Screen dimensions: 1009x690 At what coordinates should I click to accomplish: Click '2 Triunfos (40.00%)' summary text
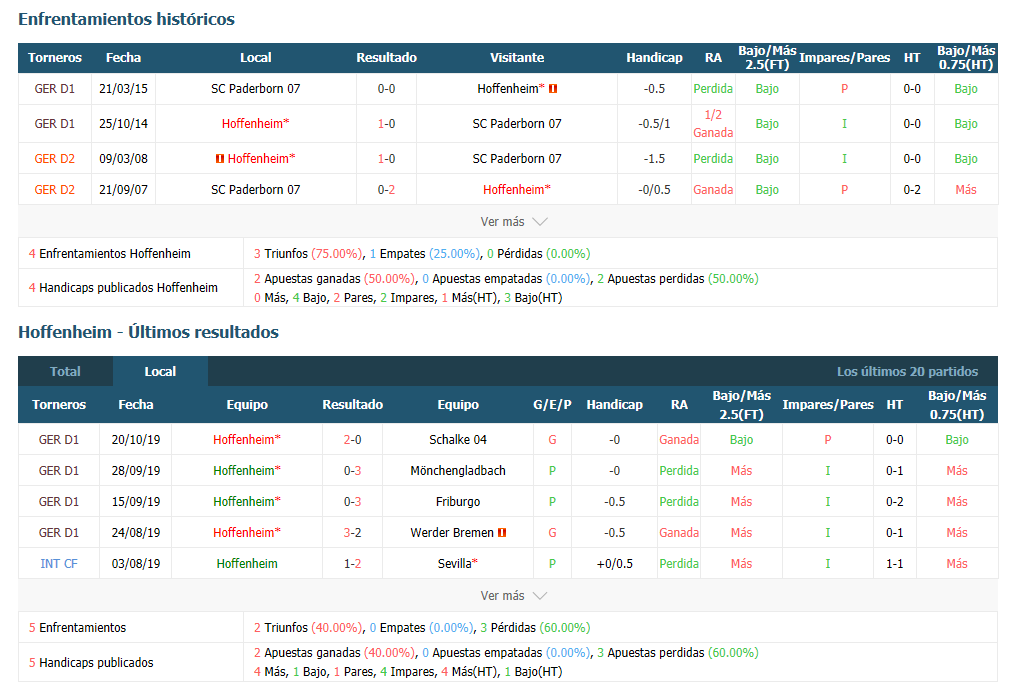(309, 628)
